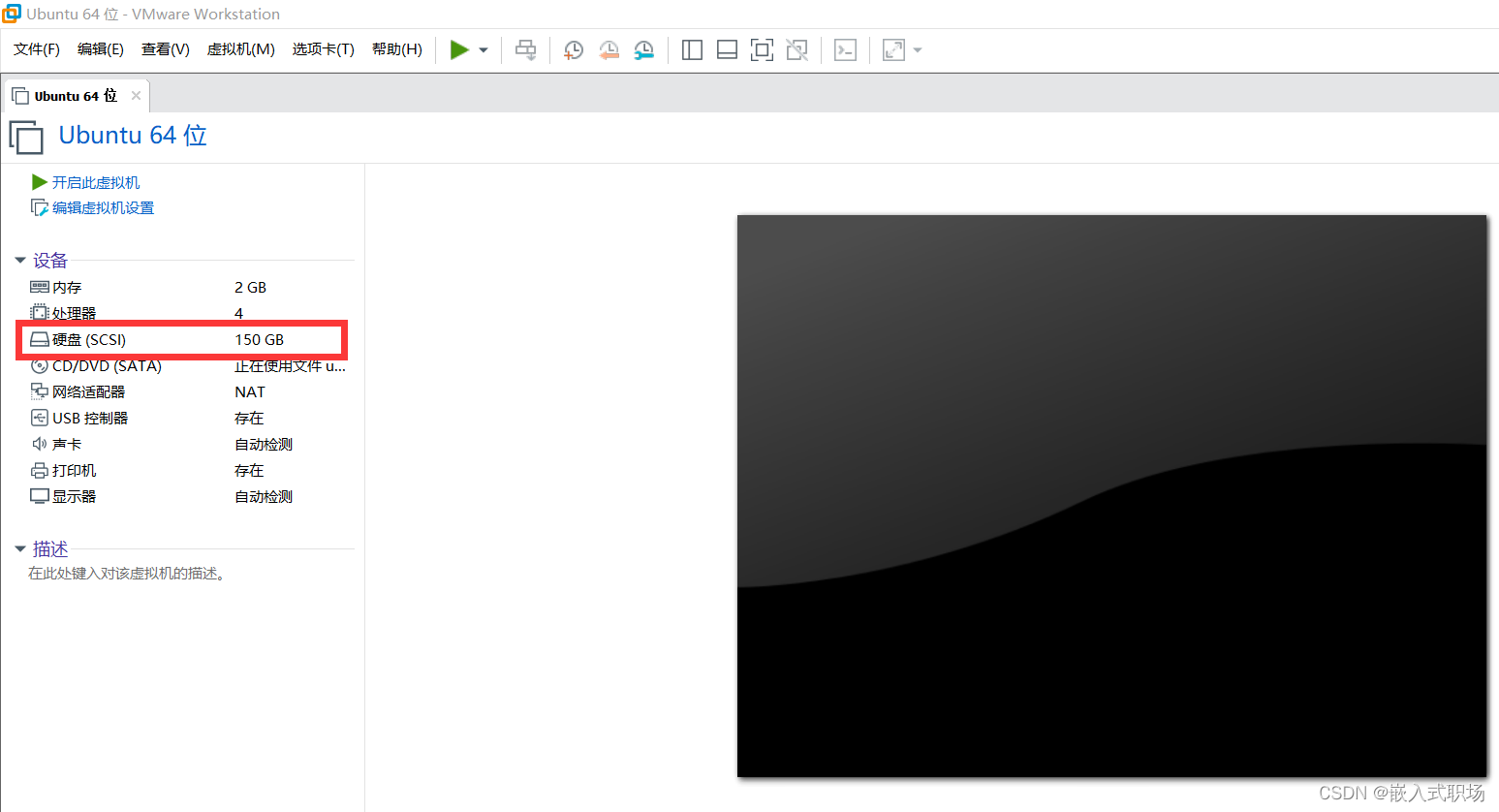Click the 自动检测 value for 声卡
Image resolution: width=1499 pixels, height=812 pixels.
[264, 444]
